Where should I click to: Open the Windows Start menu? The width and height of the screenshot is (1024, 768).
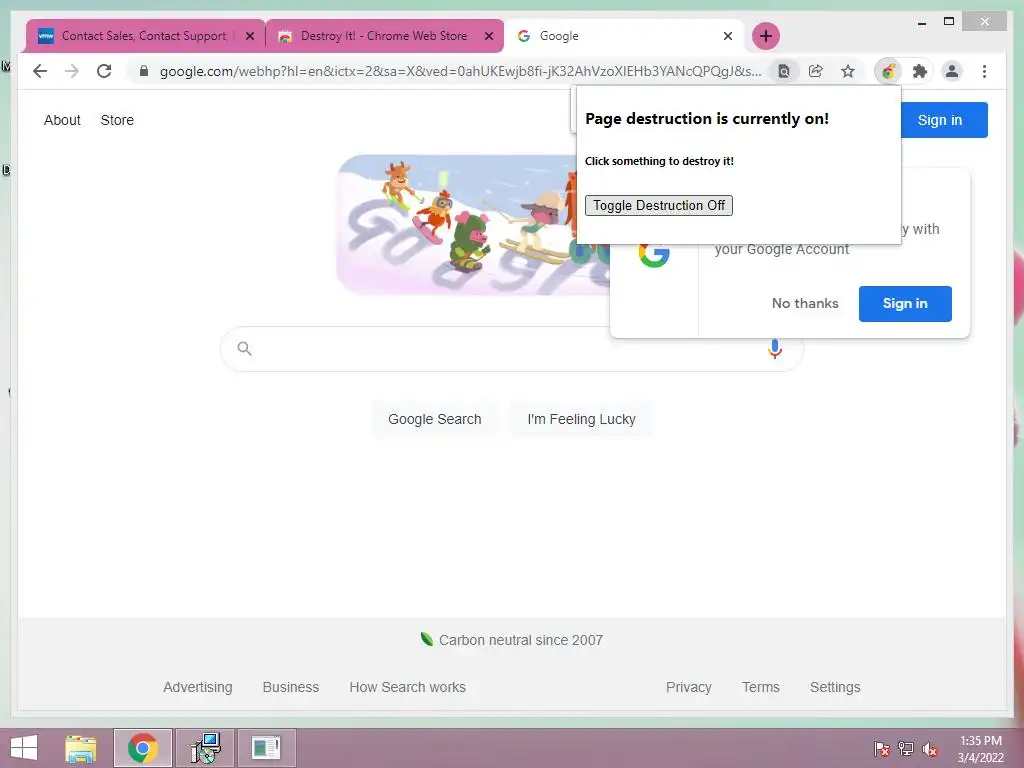click(x=24, y=748)
